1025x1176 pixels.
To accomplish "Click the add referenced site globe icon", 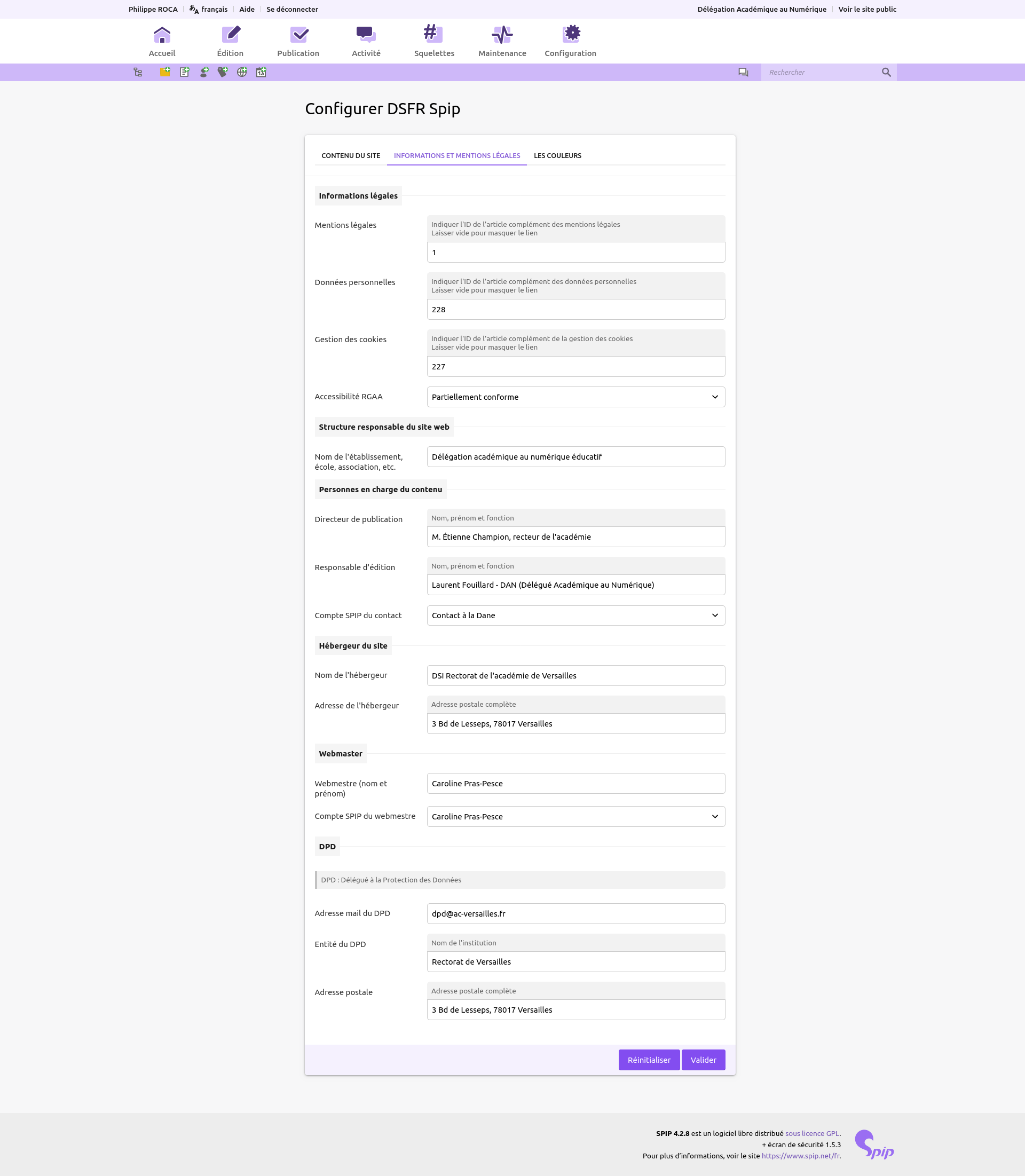I will [242, 72].
